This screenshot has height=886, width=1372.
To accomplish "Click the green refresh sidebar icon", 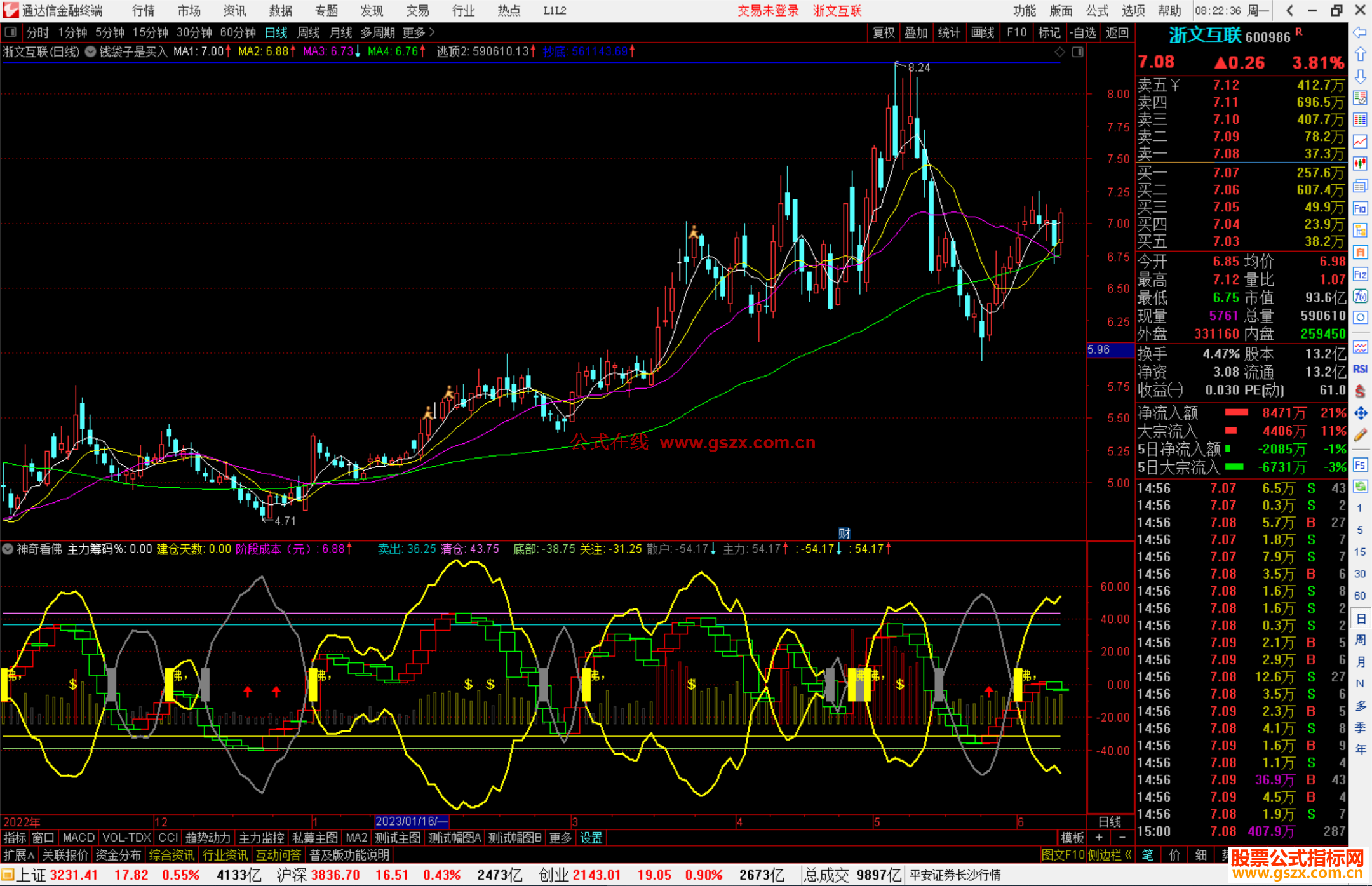I will pyautogui.click(x=1360, y=487).
